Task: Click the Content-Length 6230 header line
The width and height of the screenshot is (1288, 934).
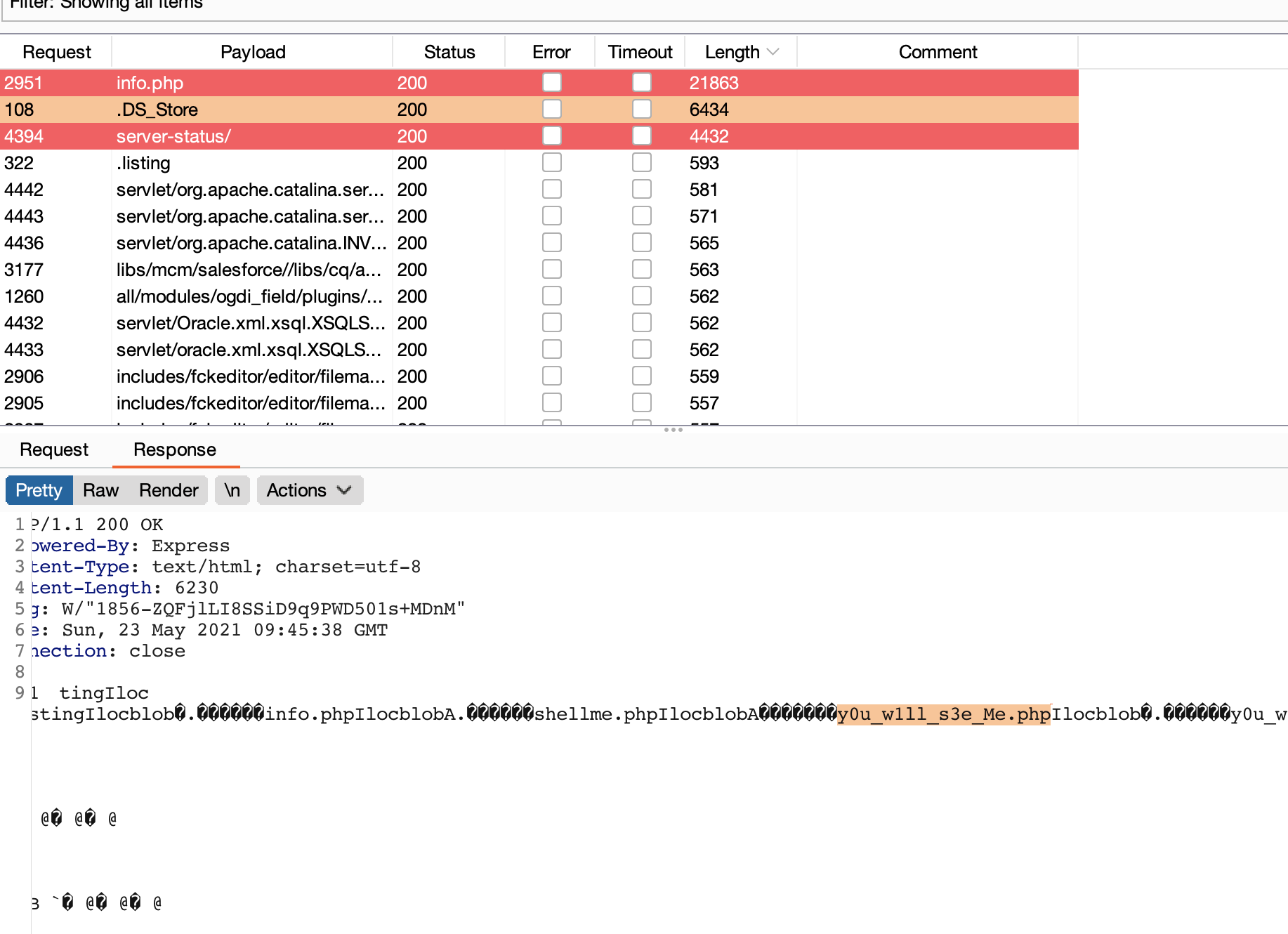Action: click(x=125, y=588)
